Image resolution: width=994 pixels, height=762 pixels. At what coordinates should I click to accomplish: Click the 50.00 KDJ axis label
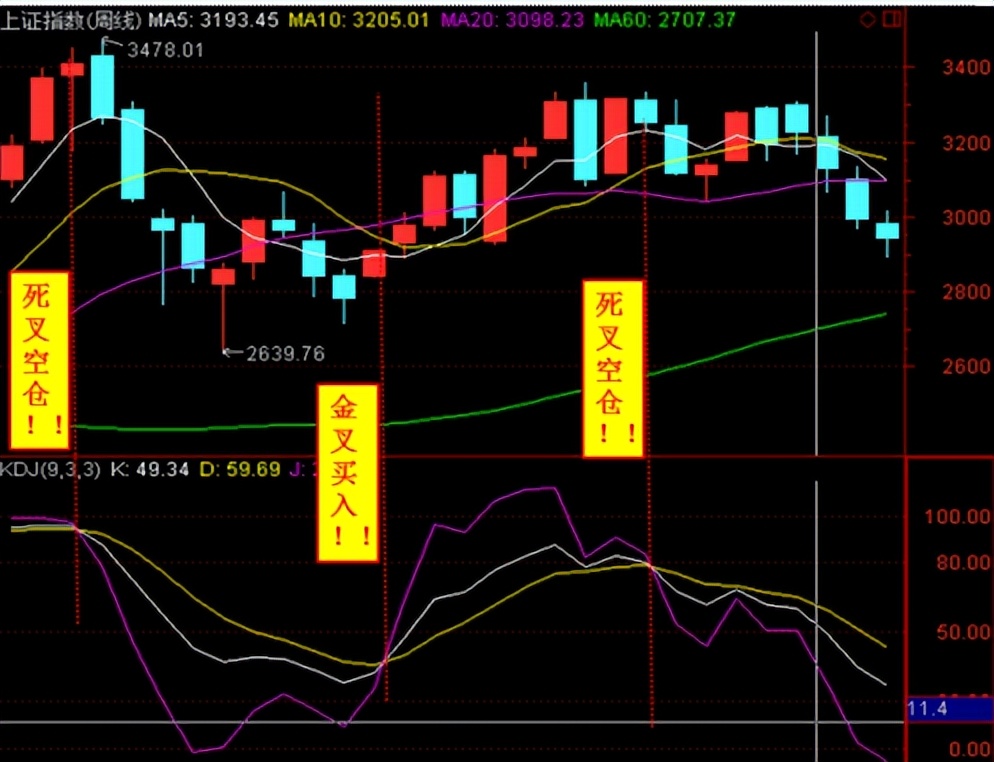963,632
